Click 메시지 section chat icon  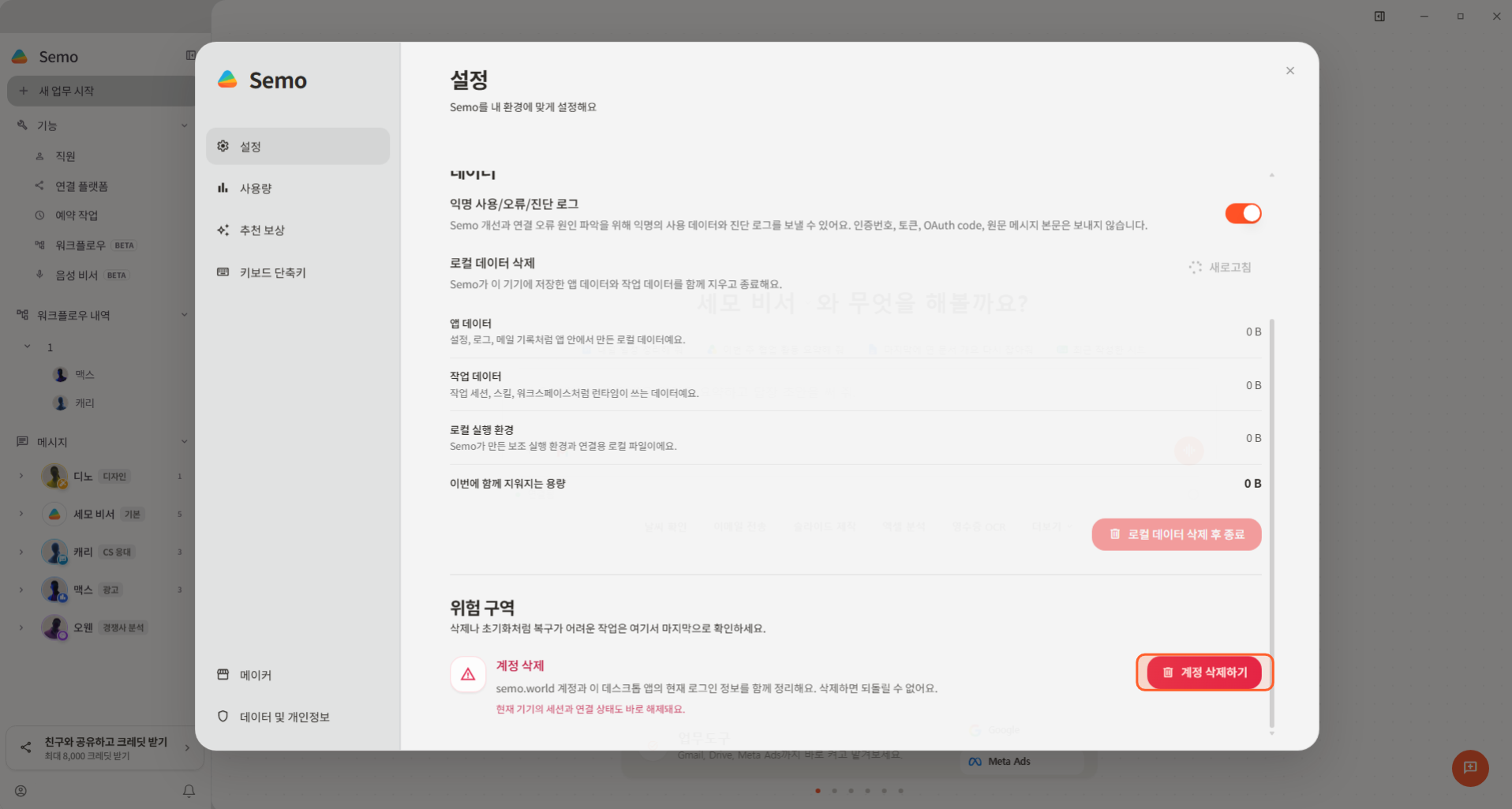point(22,441)
